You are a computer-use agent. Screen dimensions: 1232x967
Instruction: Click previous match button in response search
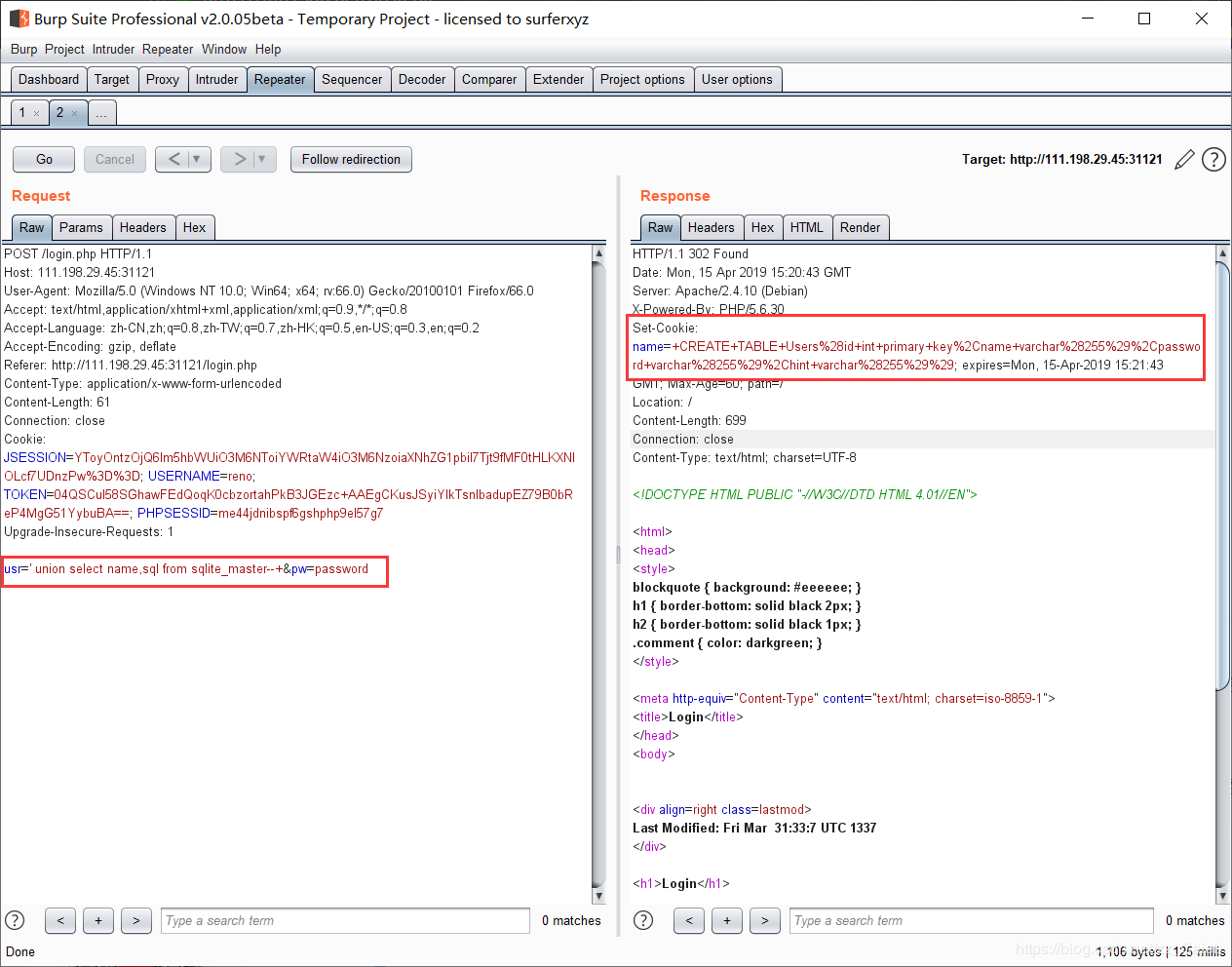pyautogui.click(x=689, y=920)
